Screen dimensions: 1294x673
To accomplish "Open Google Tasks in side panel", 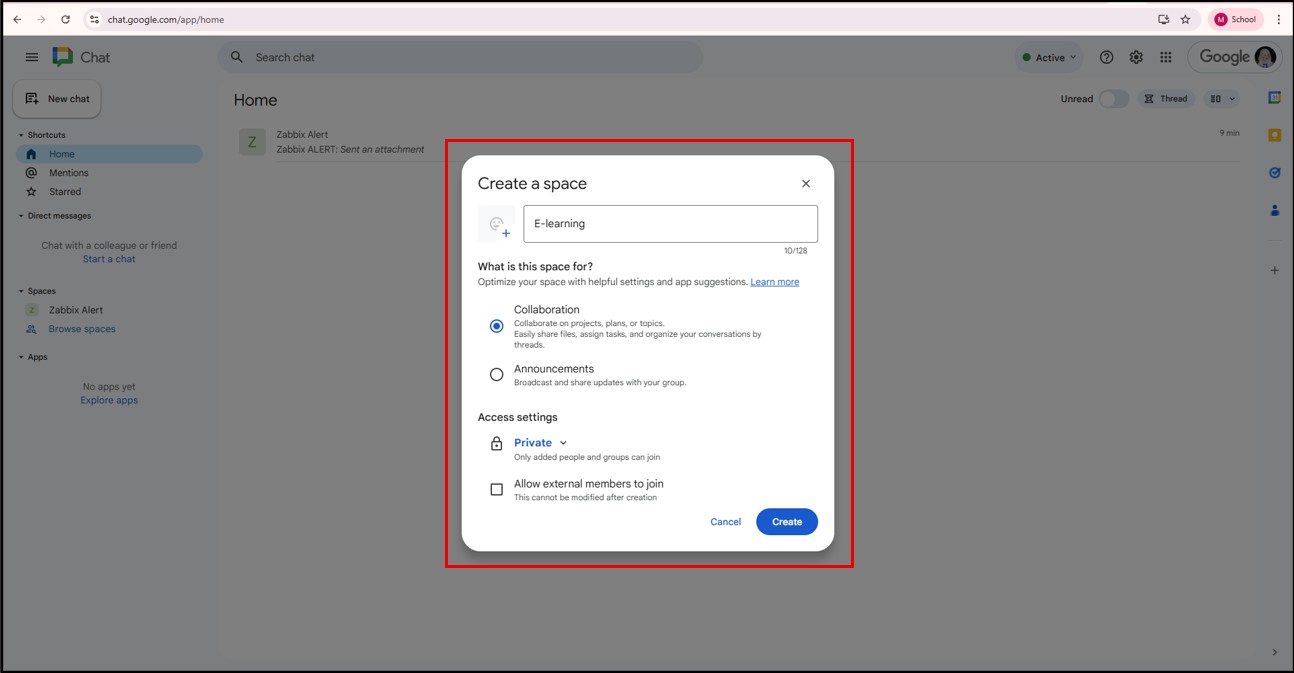I will pyautogui.click(x=1274, y=173).
